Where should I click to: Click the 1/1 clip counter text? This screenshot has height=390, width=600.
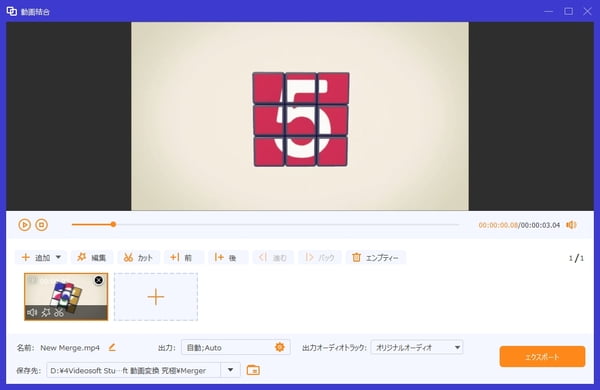[x=576, y=258]
